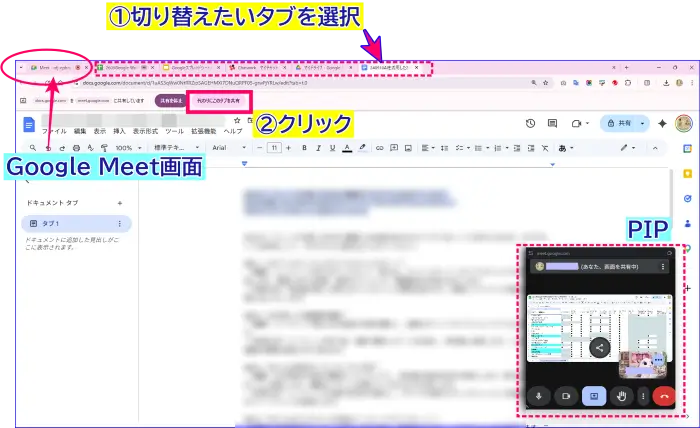The height and width of the screenshot is (428, 700).
Task: Open the 拡張機能 menu
Action: (x=204, y=131)
